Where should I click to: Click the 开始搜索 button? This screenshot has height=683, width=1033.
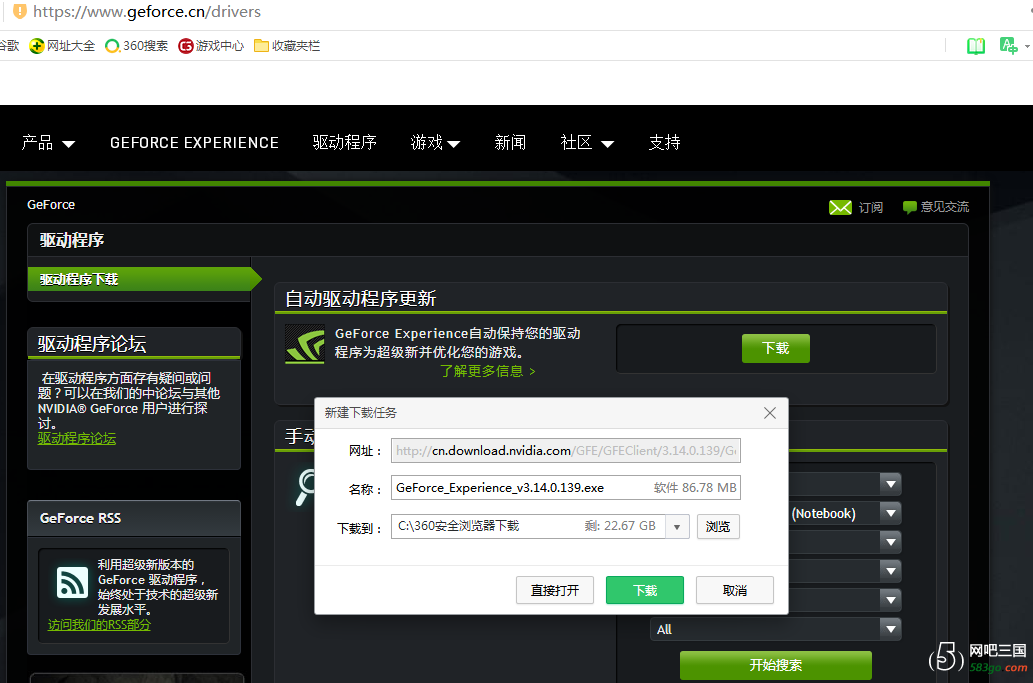(775, 665)
